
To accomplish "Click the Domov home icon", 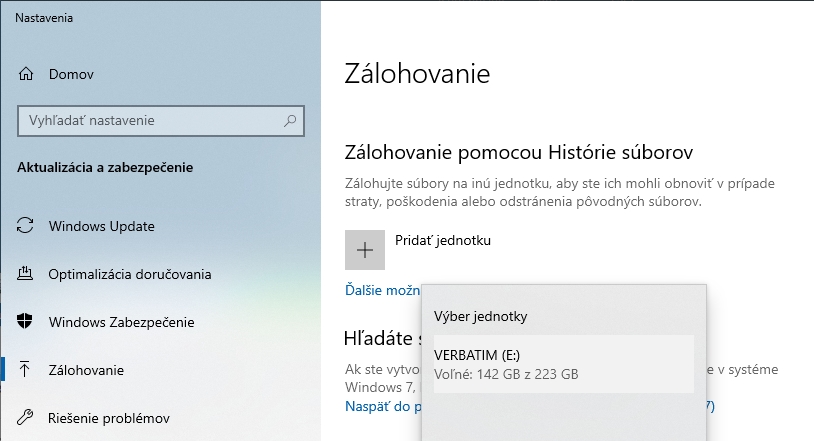I will pos(27,74).
